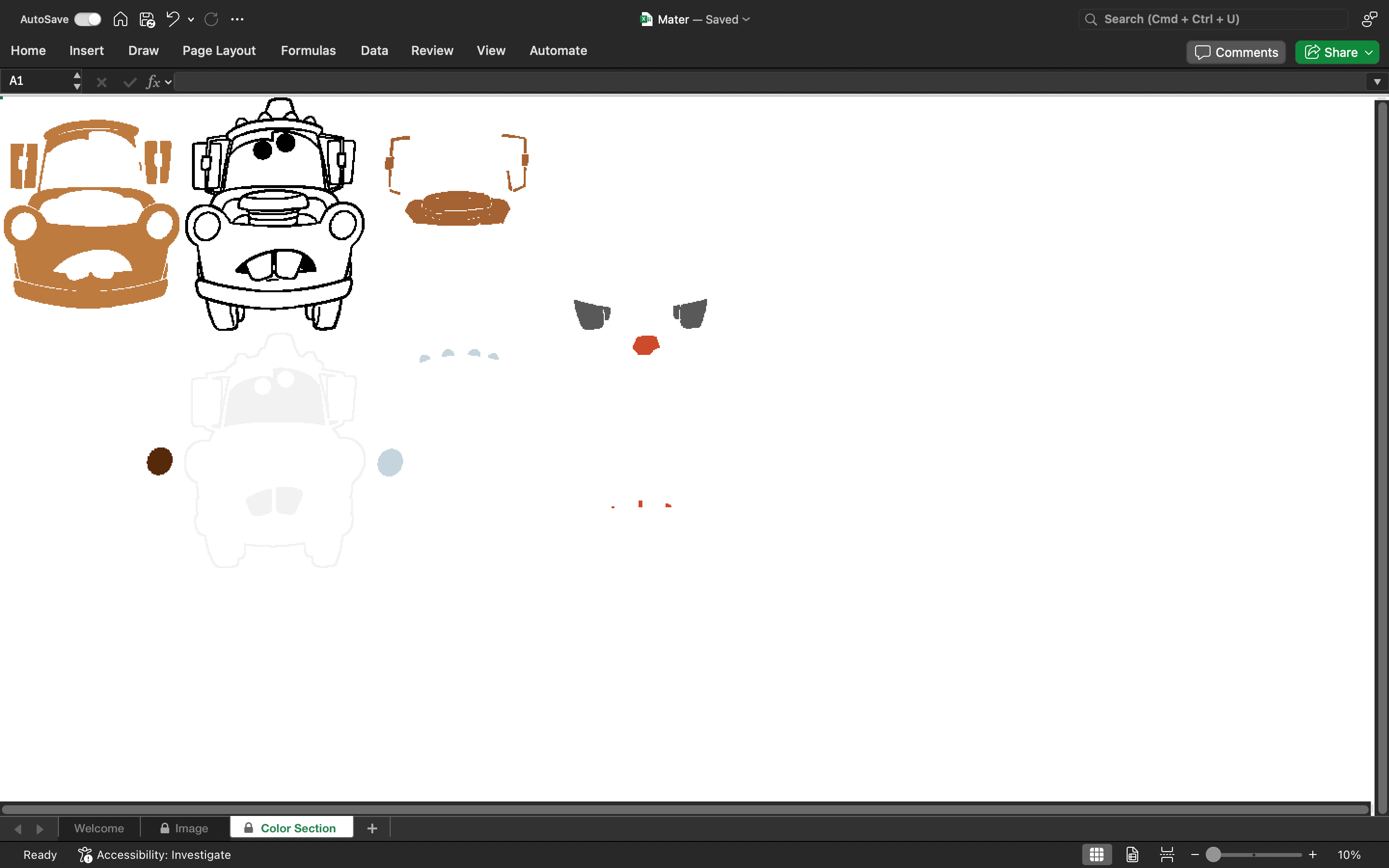Click the Save icon in the toolbar
Screen dimensions: 1389x868
pos(147,19)
